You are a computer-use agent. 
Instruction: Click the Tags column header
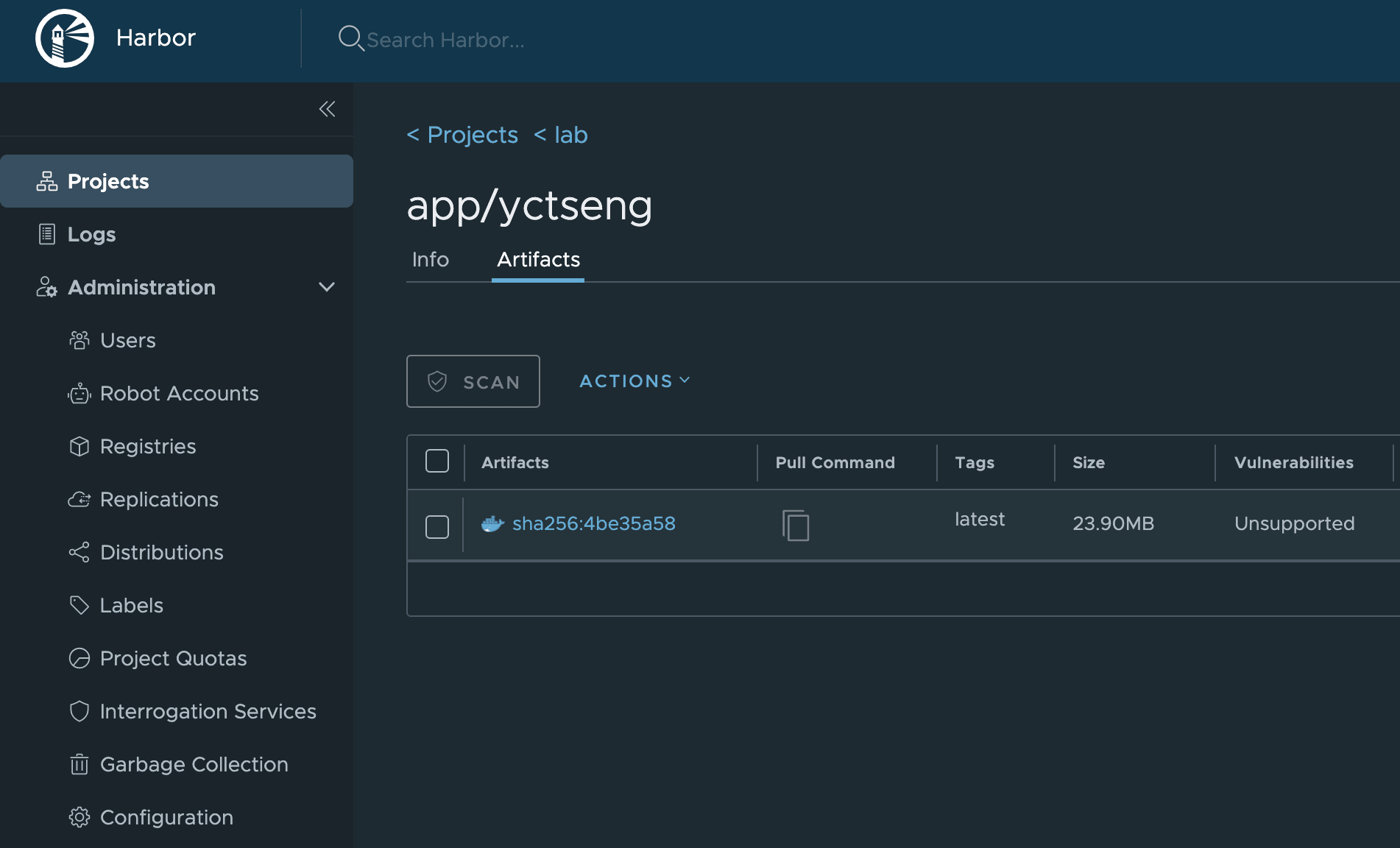pyautogui.click(x=975, y=462)
